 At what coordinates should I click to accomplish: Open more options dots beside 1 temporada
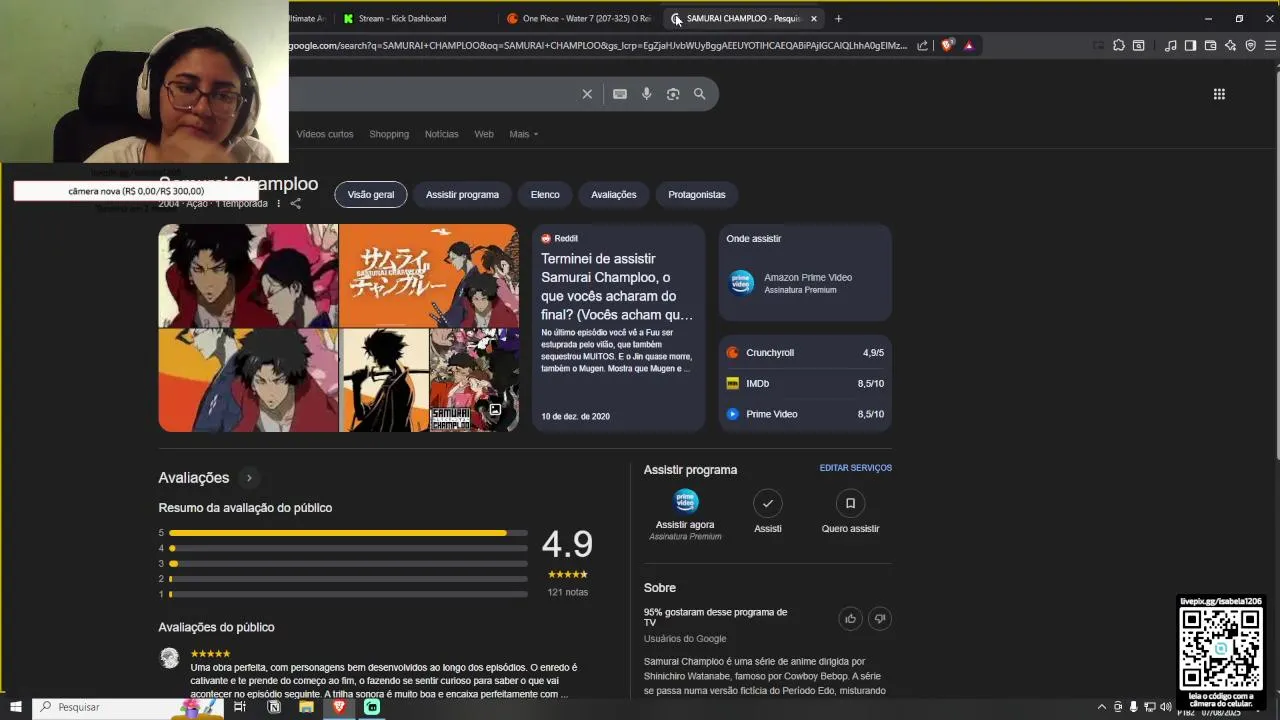279,204
